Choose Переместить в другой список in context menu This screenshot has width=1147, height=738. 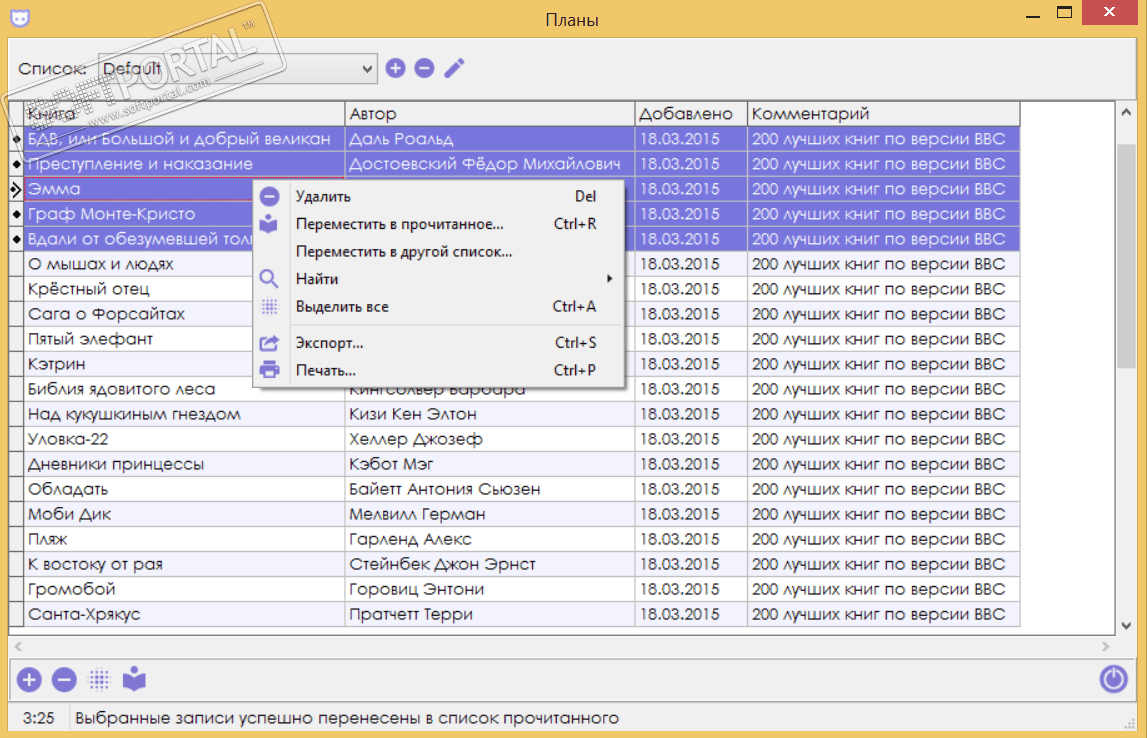coord(439,252)
